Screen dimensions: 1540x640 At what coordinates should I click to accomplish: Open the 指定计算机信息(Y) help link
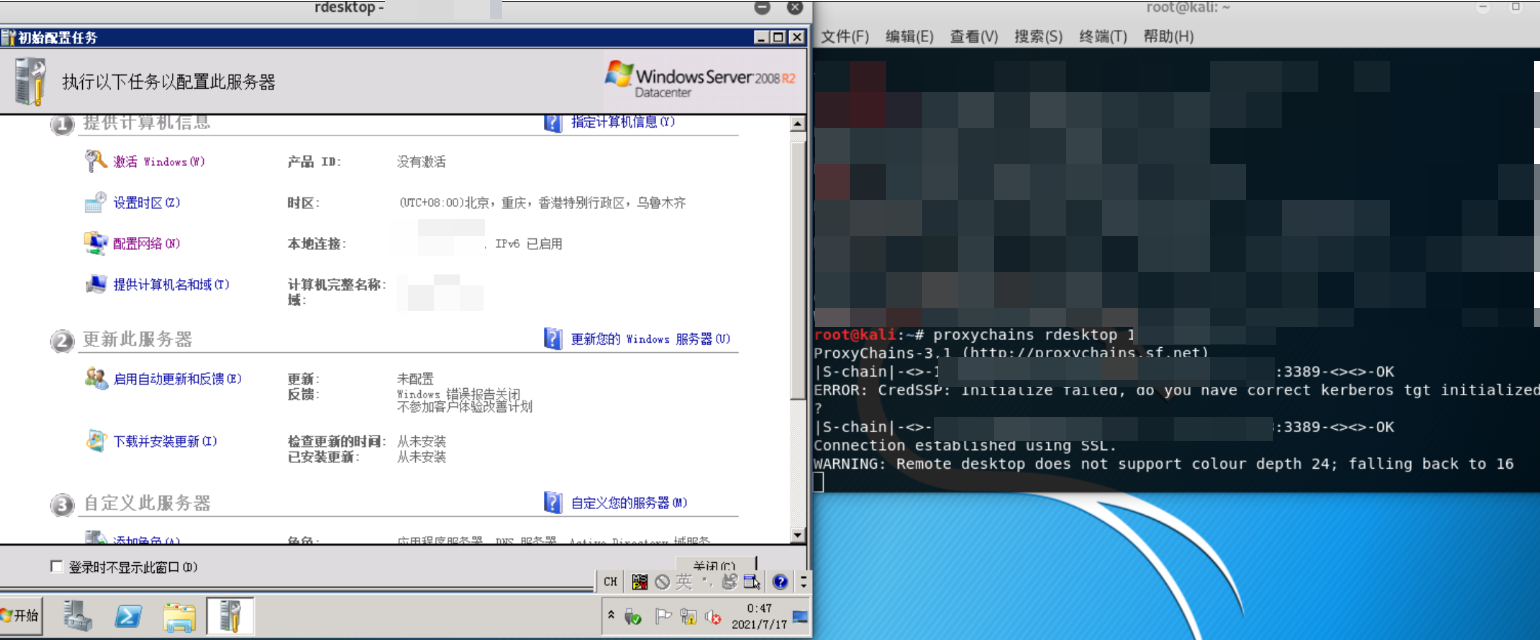tap(623, 122)
